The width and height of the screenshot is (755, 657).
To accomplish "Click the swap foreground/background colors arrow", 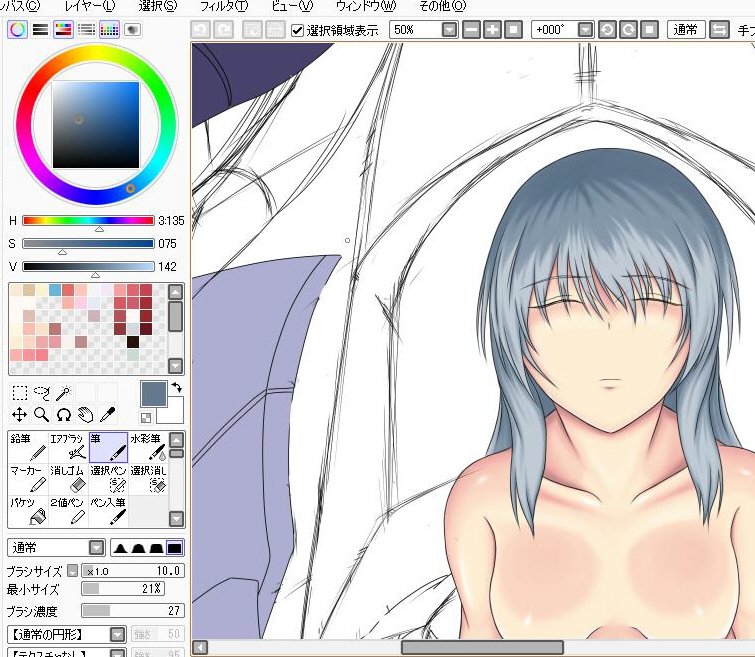I will [177, 386].
